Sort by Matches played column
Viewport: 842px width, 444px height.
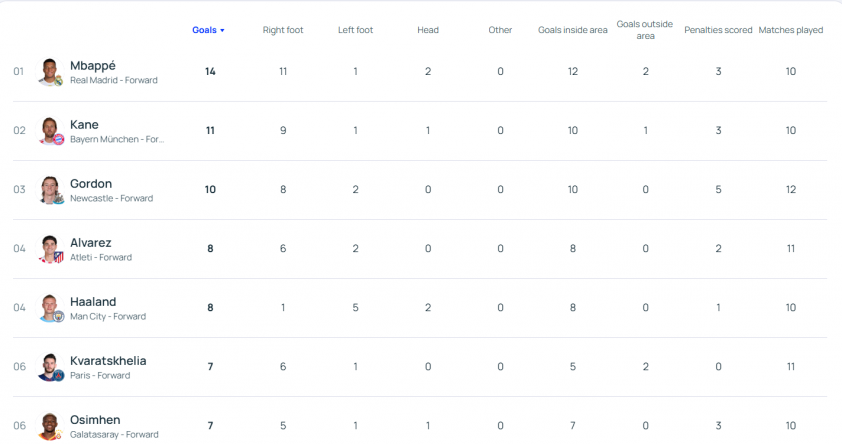pyautogui.click(x=790, y=30)
